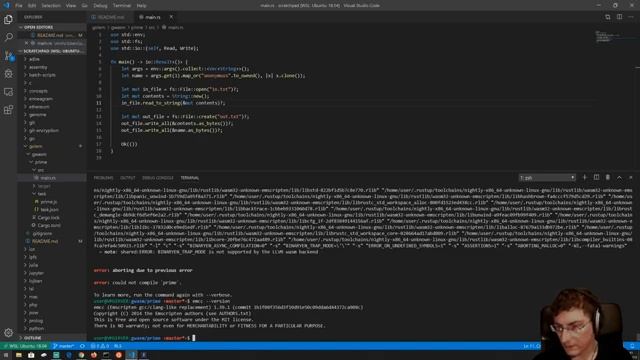
Task: Click the VS Code taskbar icon
Action: (131, 355)
